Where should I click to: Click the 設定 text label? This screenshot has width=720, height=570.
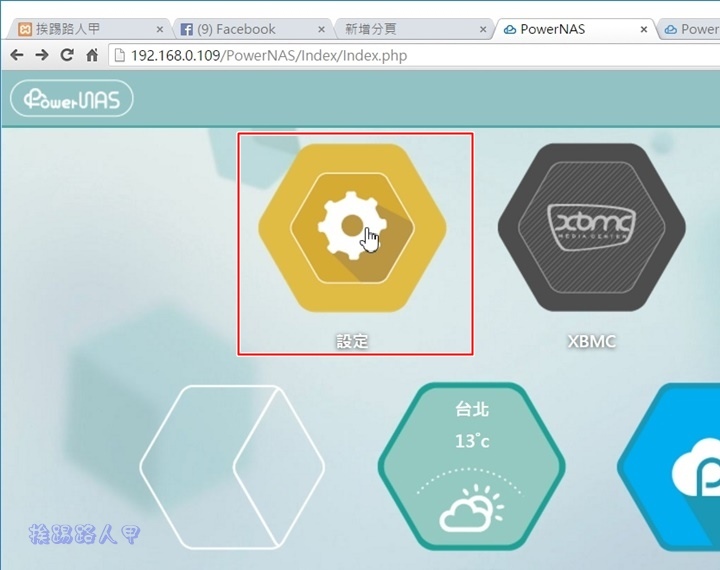point(353,341)
